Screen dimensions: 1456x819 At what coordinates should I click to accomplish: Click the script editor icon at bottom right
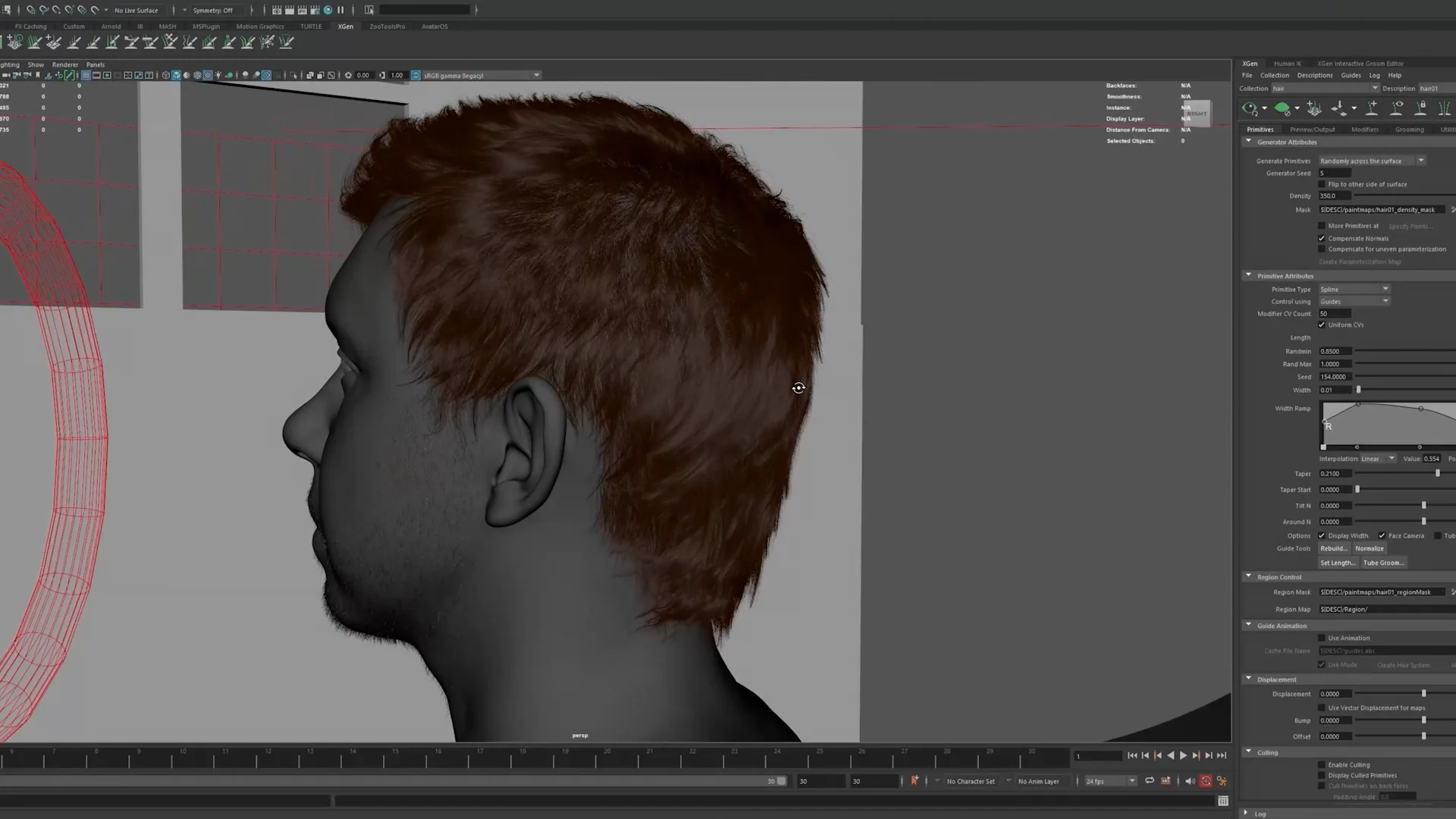[x=1222, y=801]
